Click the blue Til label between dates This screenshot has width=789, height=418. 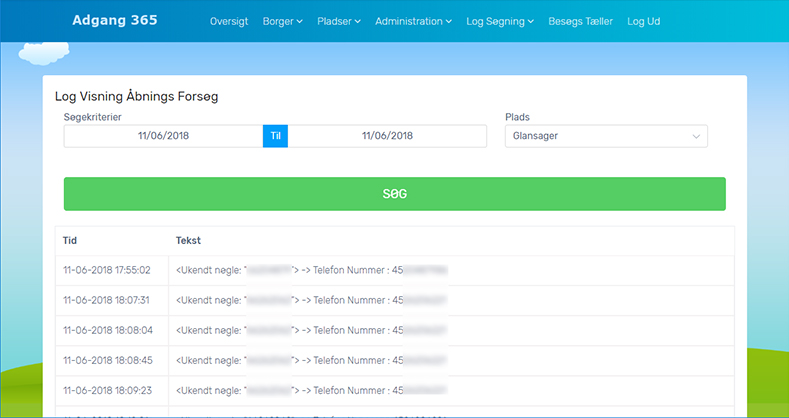coord(275,136)
